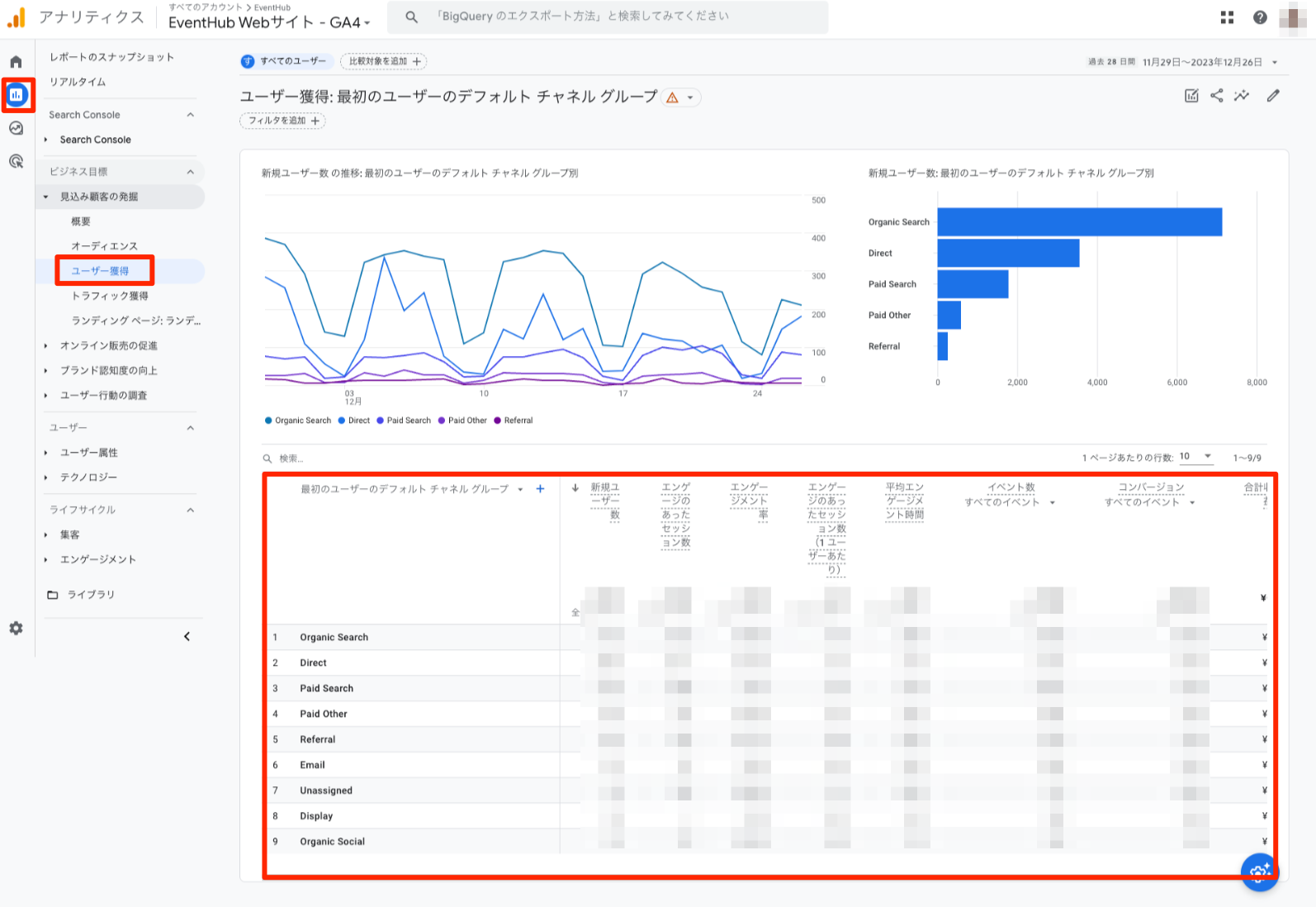Select the トラフィック獲得 report
The image size is (1316, 907).
pyautogui.click(x=110, y=296)
